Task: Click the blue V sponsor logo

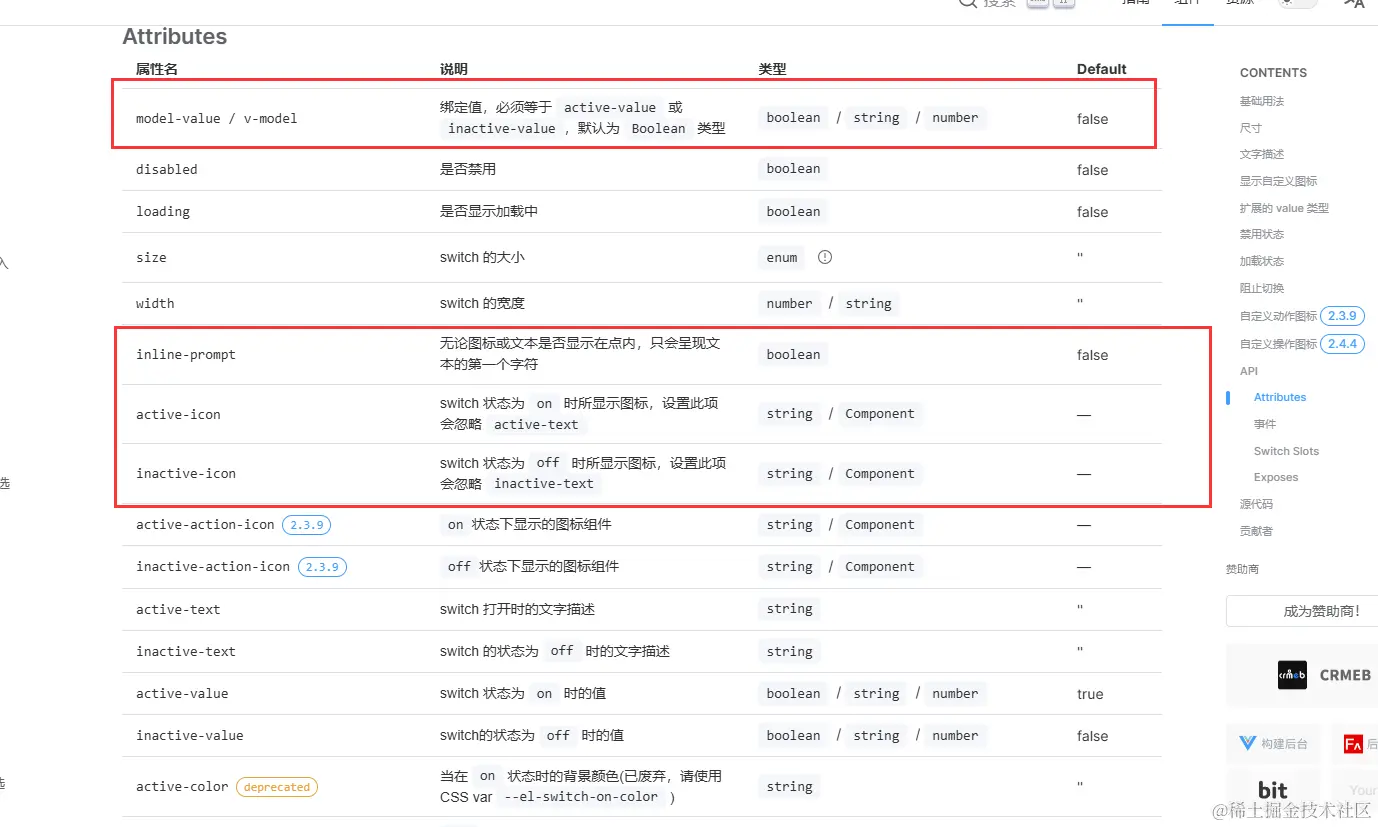Action: click(1248, 743)
